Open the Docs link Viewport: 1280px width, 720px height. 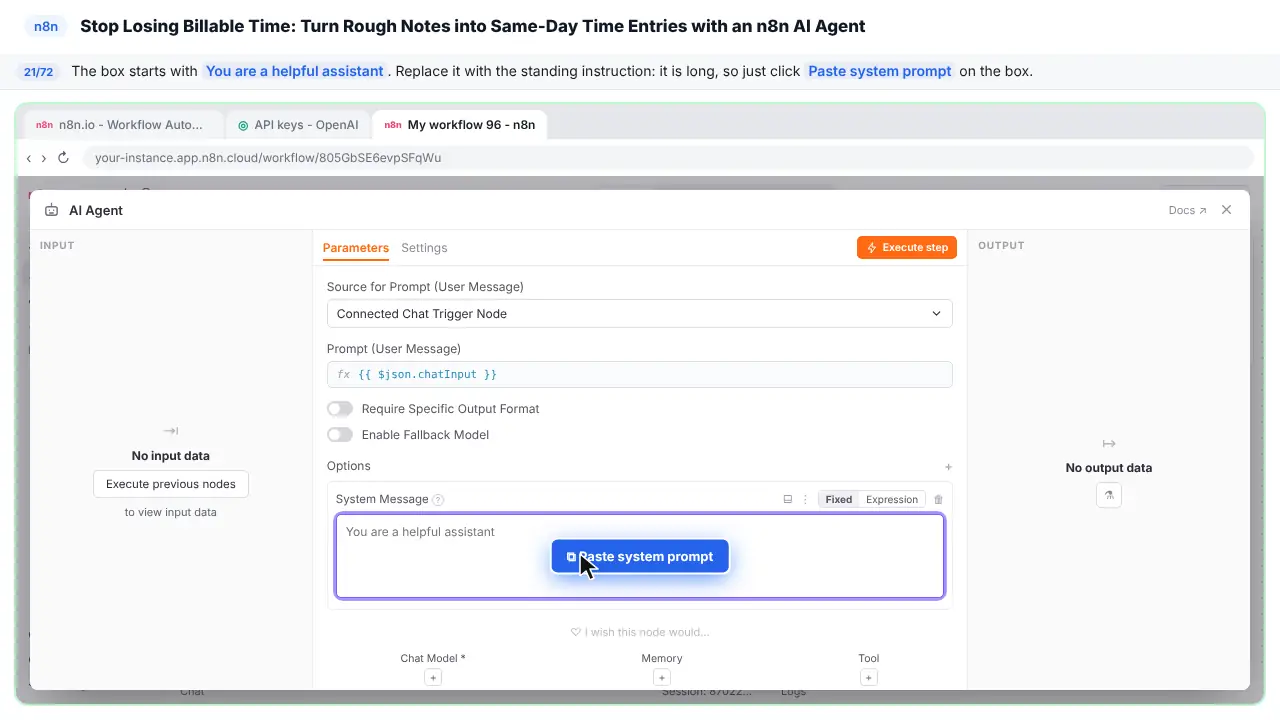click(x=1187, y=210)
